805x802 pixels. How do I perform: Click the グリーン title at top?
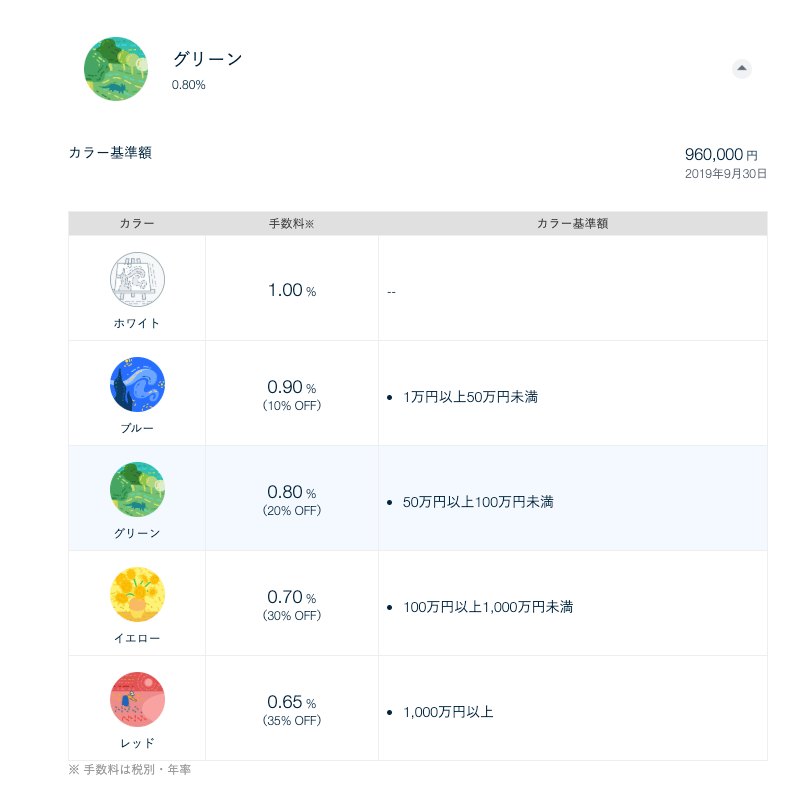[207, 59]
